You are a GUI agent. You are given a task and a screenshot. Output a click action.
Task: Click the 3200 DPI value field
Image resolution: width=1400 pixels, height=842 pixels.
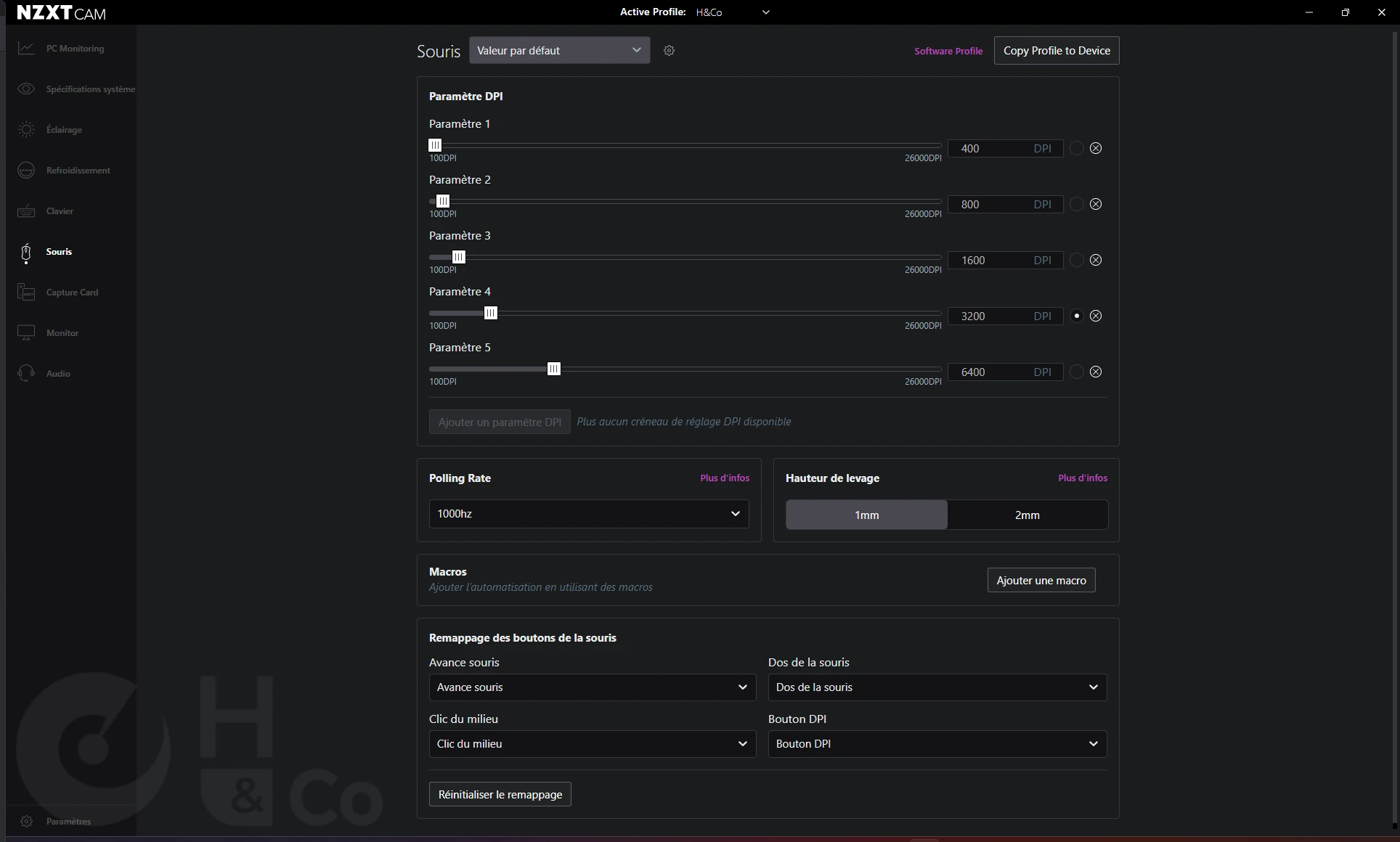[1006, 316]
